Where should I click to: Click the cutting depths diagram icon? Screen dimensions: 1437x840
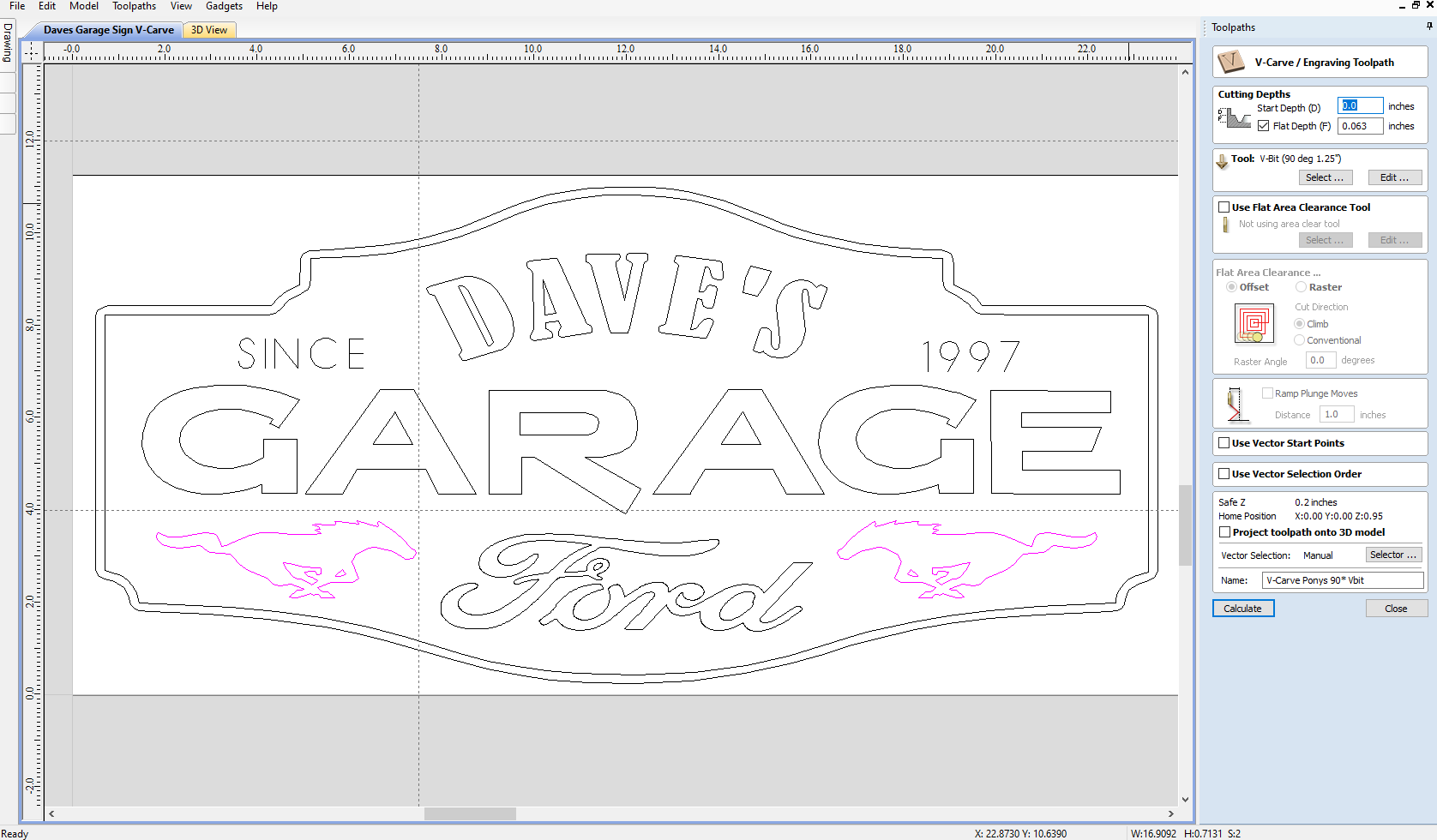pyautogui.click(x=1234, y=118)
